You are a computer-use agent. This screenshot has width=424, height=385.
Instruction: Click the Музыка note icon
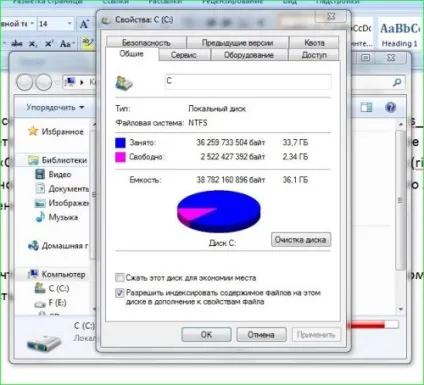40,217
